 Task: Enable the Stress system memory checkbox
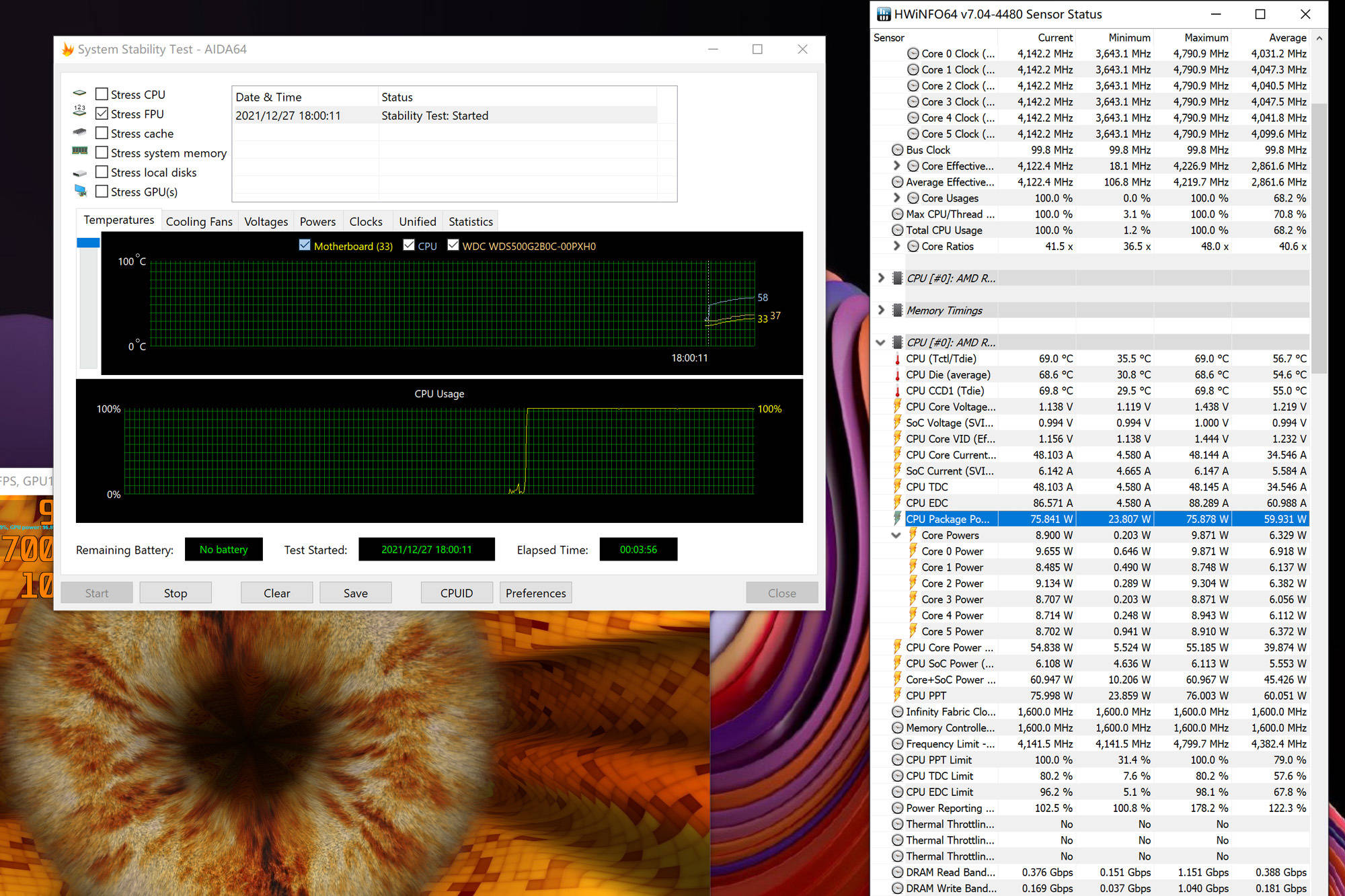102,153
